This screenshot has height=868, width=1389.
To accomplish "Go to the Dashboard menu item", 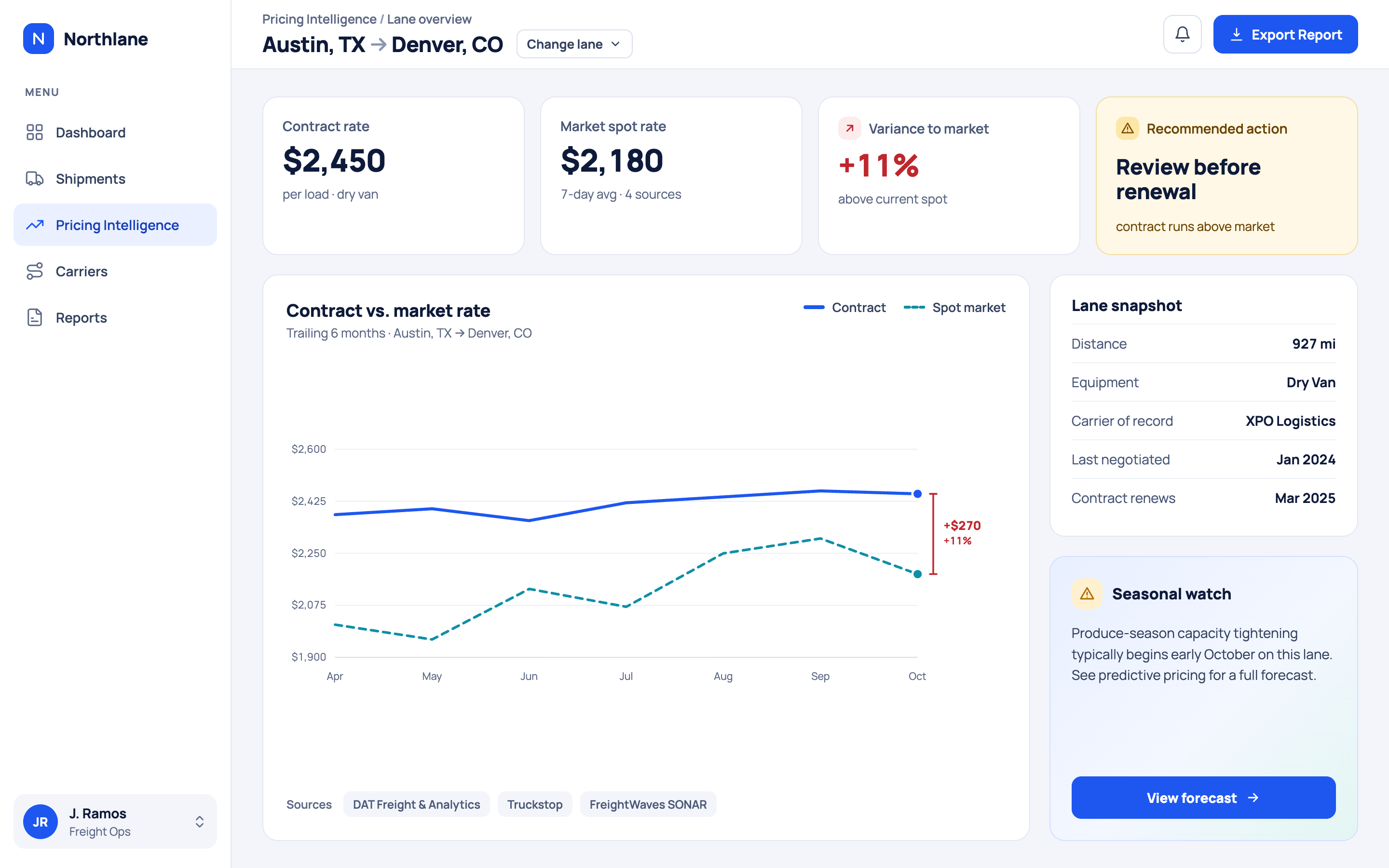I will (115, 132).
